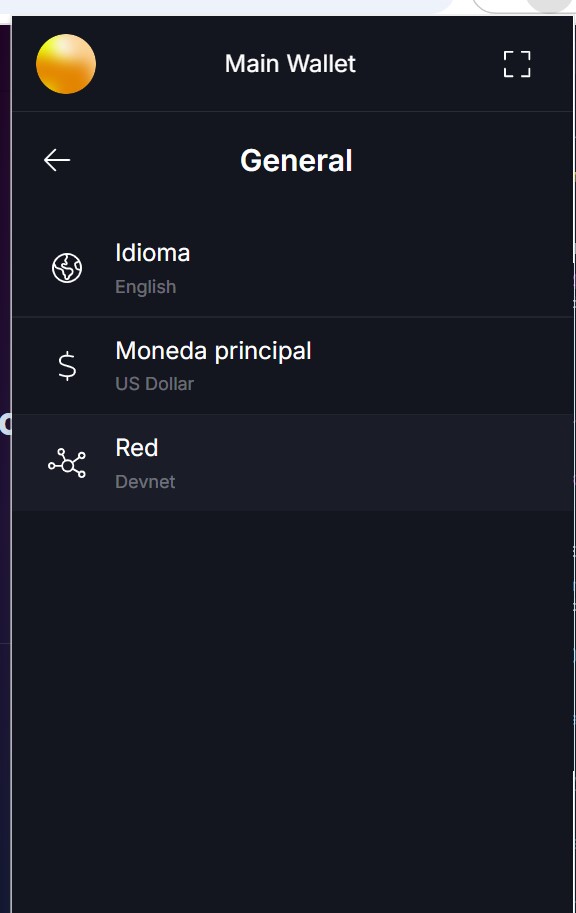The width and height of the screenshot is (576, 913).
Task: Click the Moneda principal label text
Action: 213,351
